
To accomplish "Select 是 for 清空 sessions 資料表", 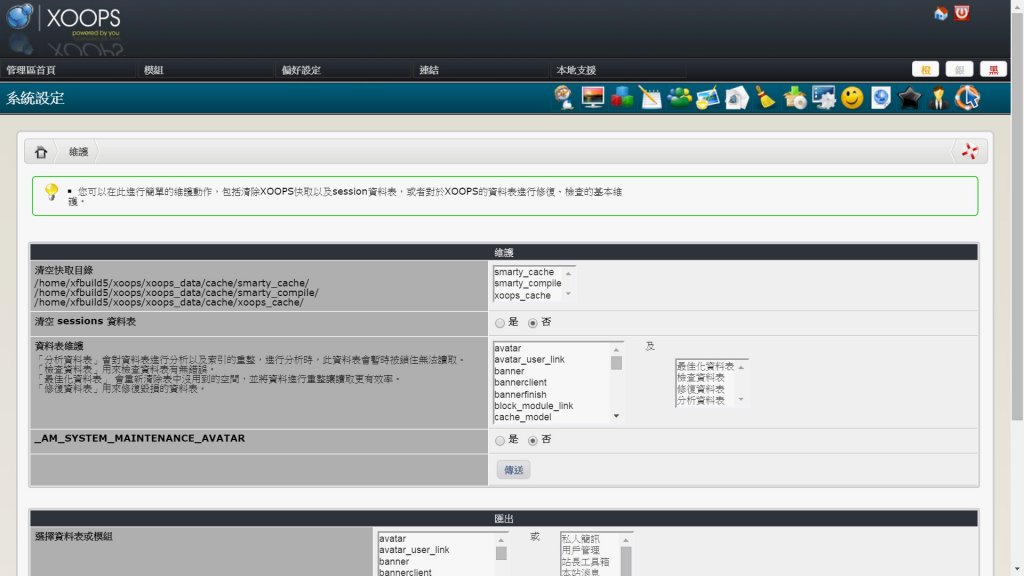I will click(x=500, y=323).
